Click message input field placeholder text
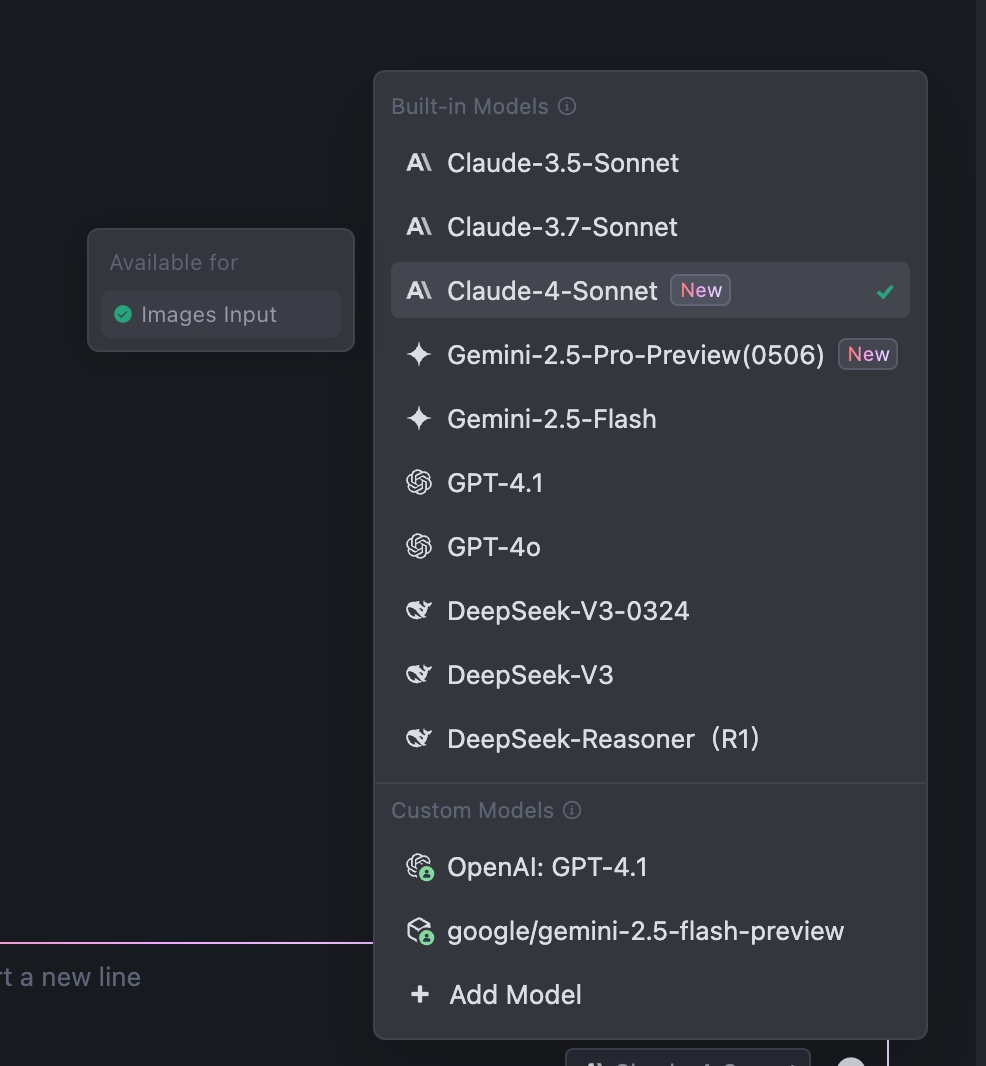This screenshot has width=986, height=1066. coord(71,977)
